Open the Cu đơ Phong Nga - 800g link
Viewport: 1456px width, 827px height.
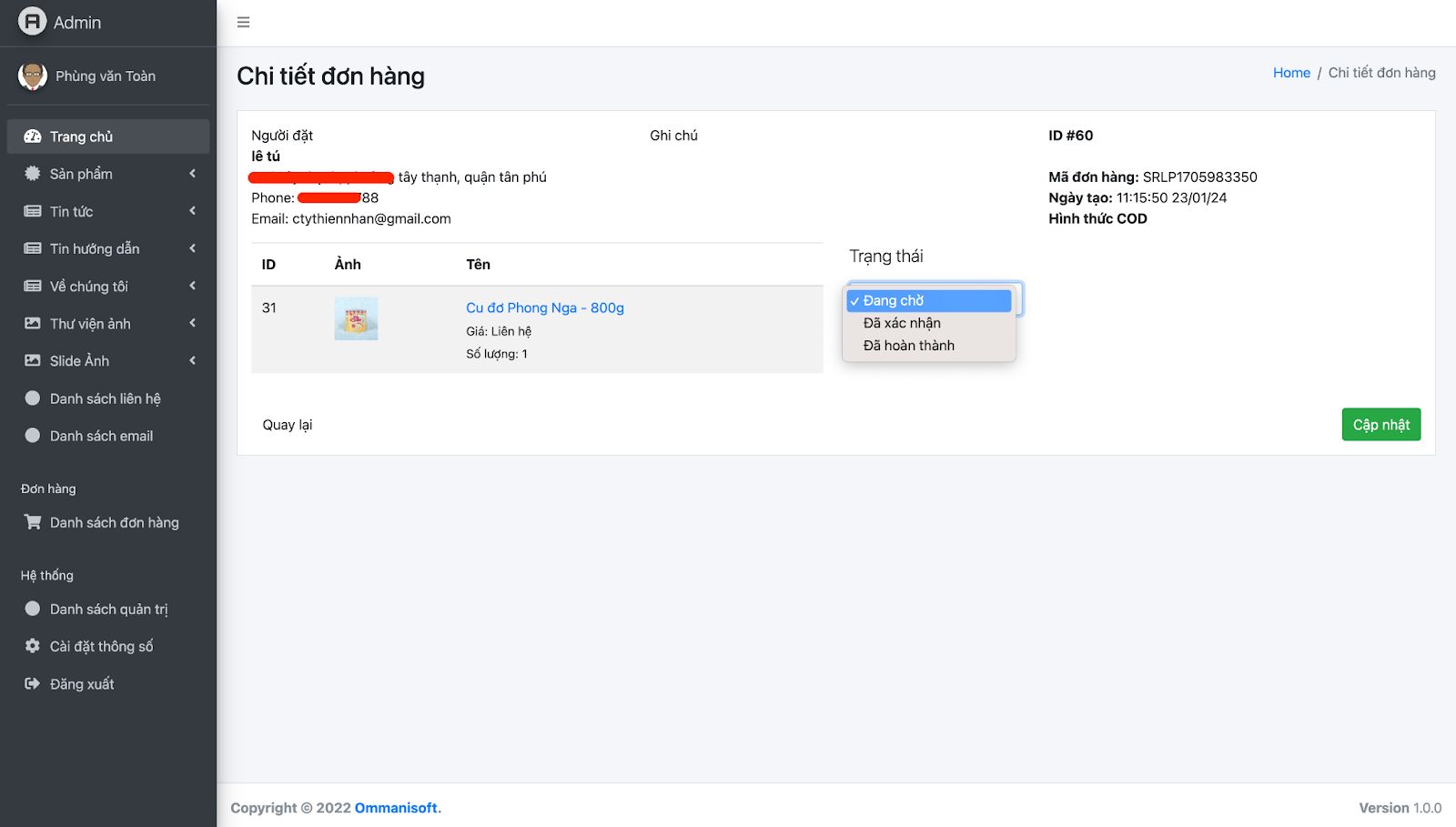pos(544,308)
